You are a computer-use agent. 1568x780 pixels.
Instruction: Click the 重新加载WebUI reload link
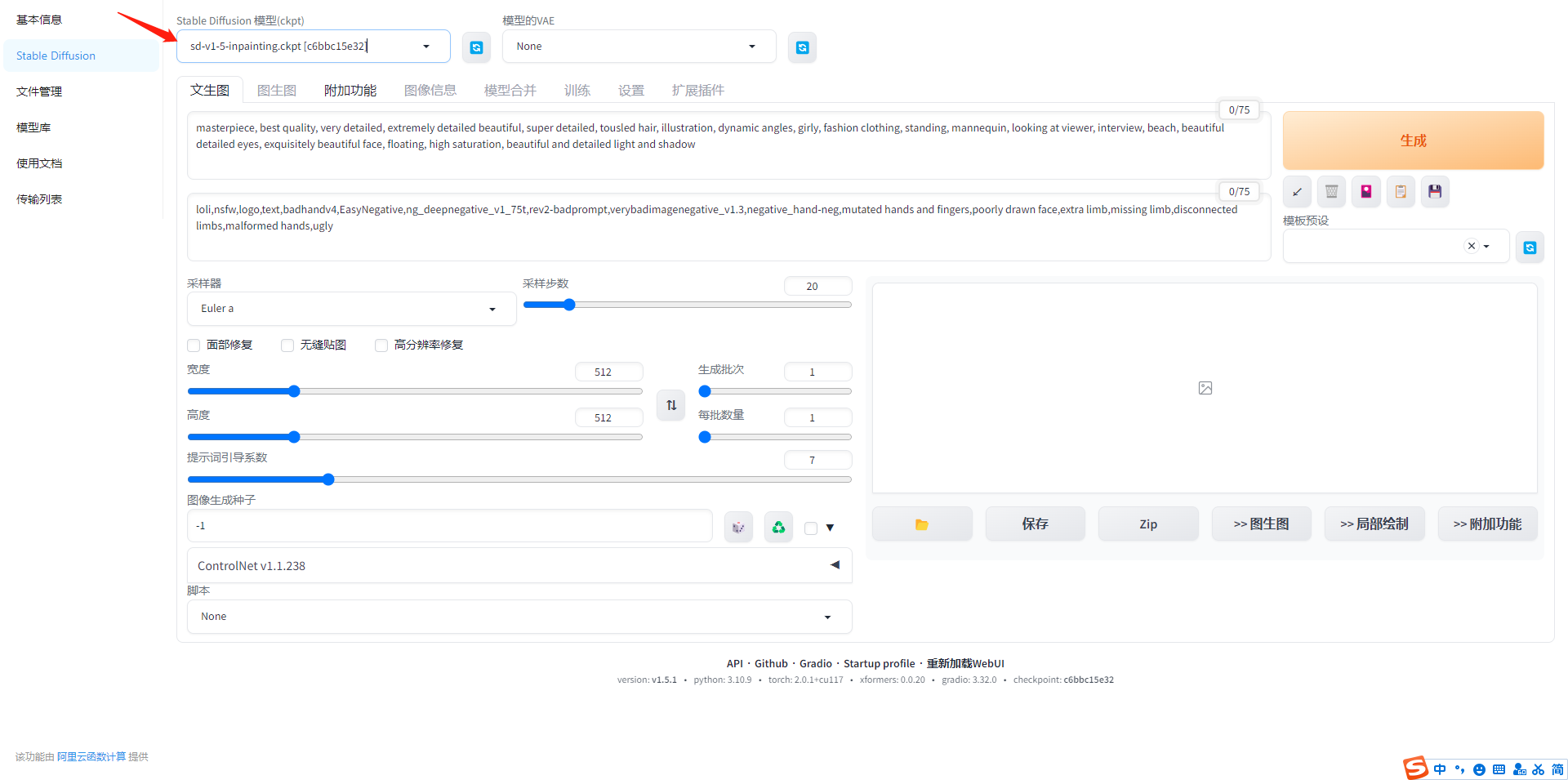(x=965, y=663)
